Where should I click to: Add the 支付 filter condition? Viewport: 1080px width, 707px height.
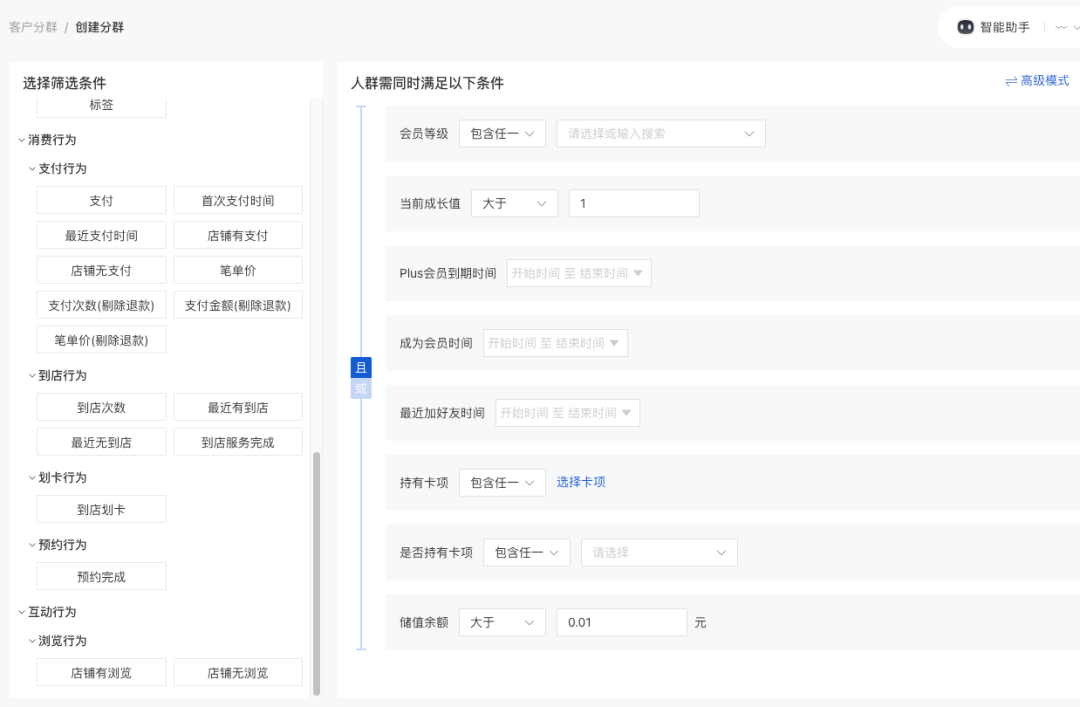click(101, 200)
